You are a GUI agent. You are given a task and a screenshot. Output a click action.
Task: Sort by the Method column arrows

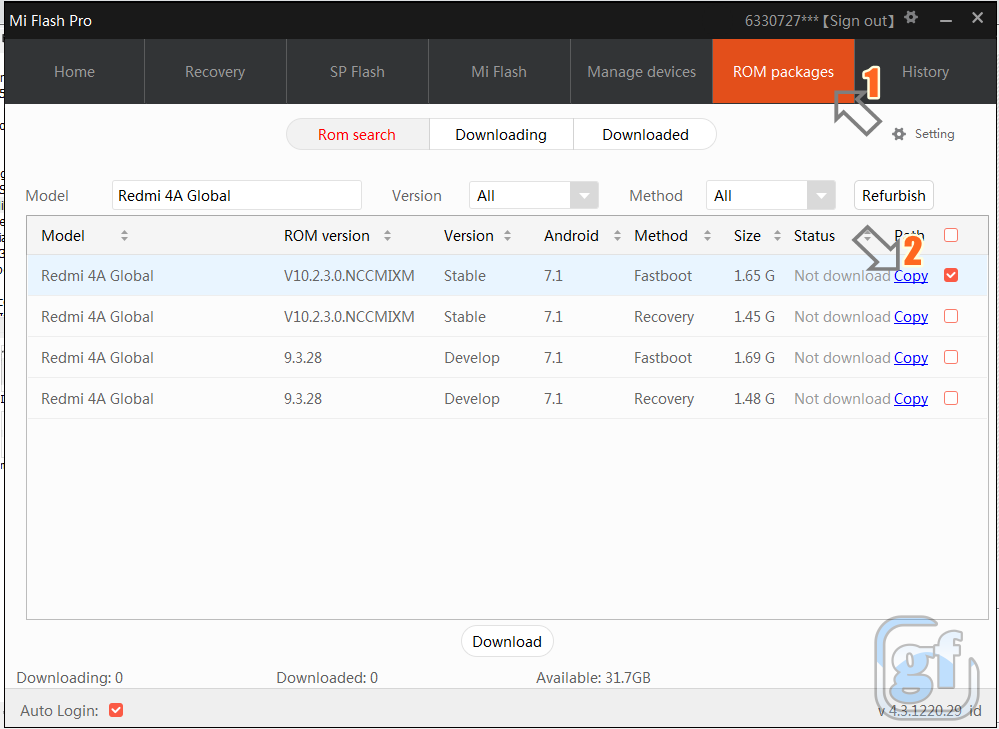[x=707, y=236]
